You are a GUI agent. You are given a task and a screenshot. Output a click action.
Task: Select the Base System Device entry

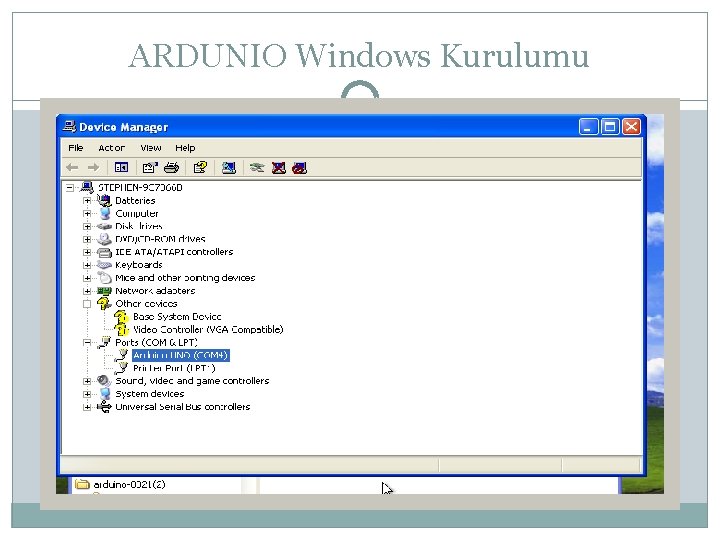(177, 316)
